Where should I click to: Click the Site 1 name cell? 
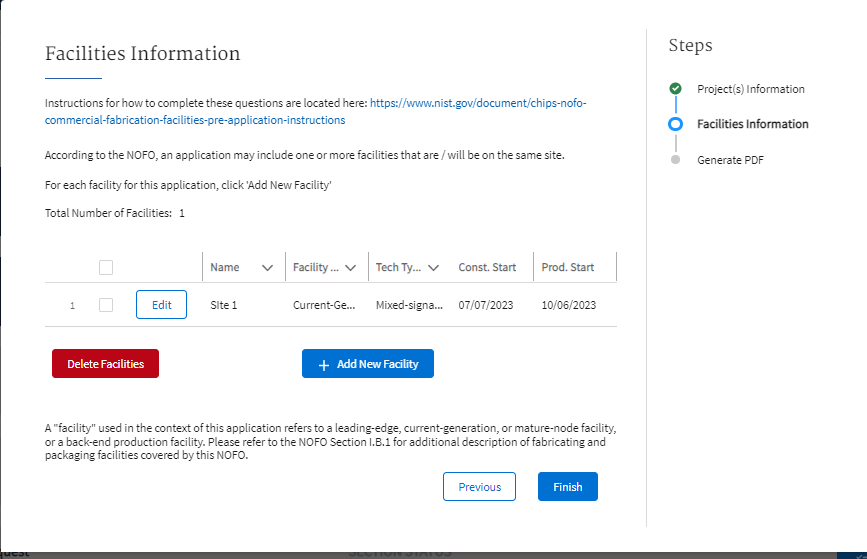224,305
